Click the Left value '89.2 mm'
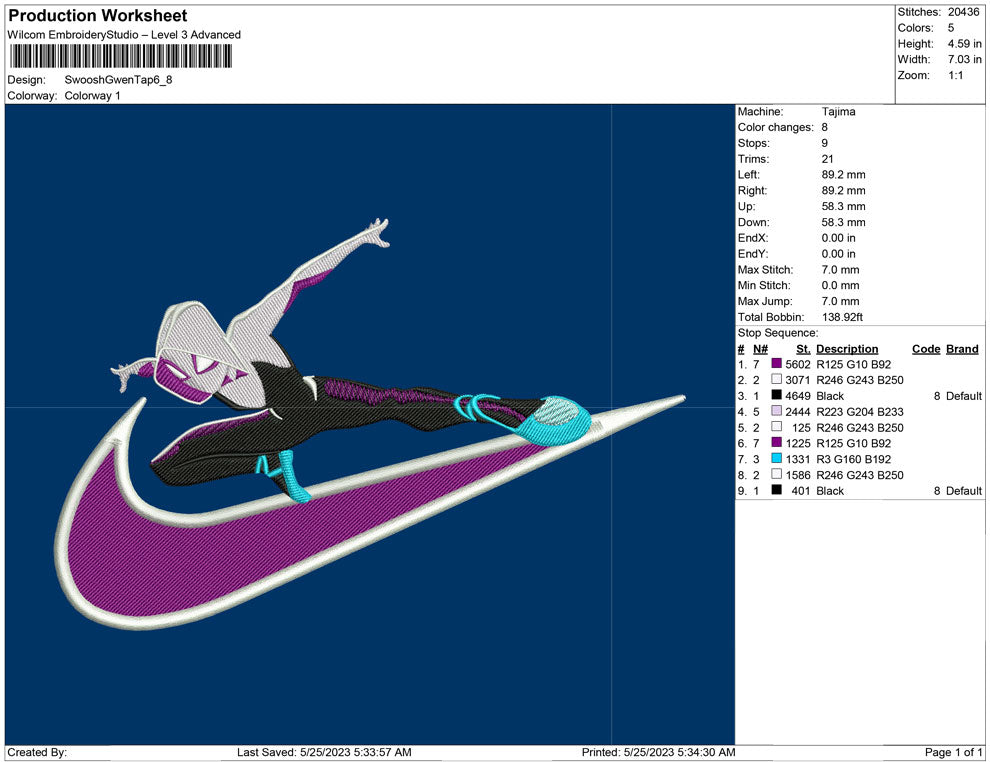 pos(844,175)
